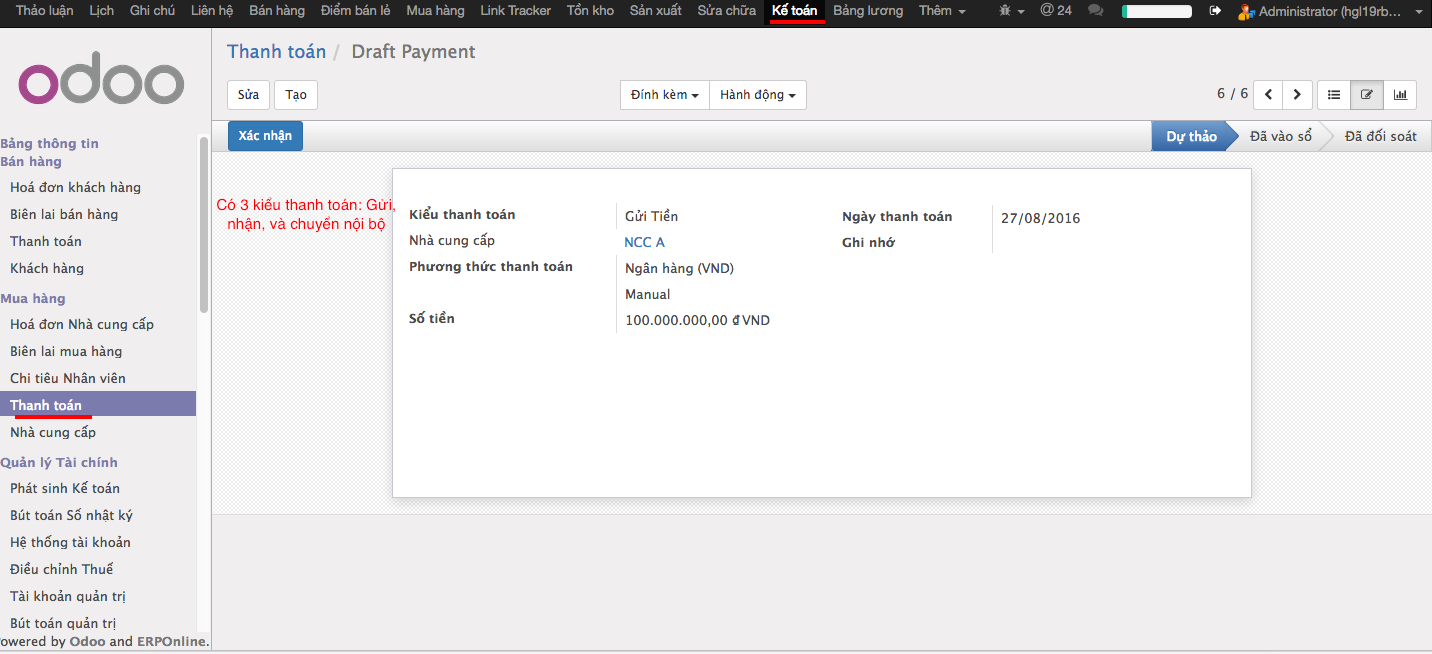This screenshot has height=654, width=1432.
Task: Click the Administrator user avatar icon
Action: pyautogui.click(x=1246, y=12)
